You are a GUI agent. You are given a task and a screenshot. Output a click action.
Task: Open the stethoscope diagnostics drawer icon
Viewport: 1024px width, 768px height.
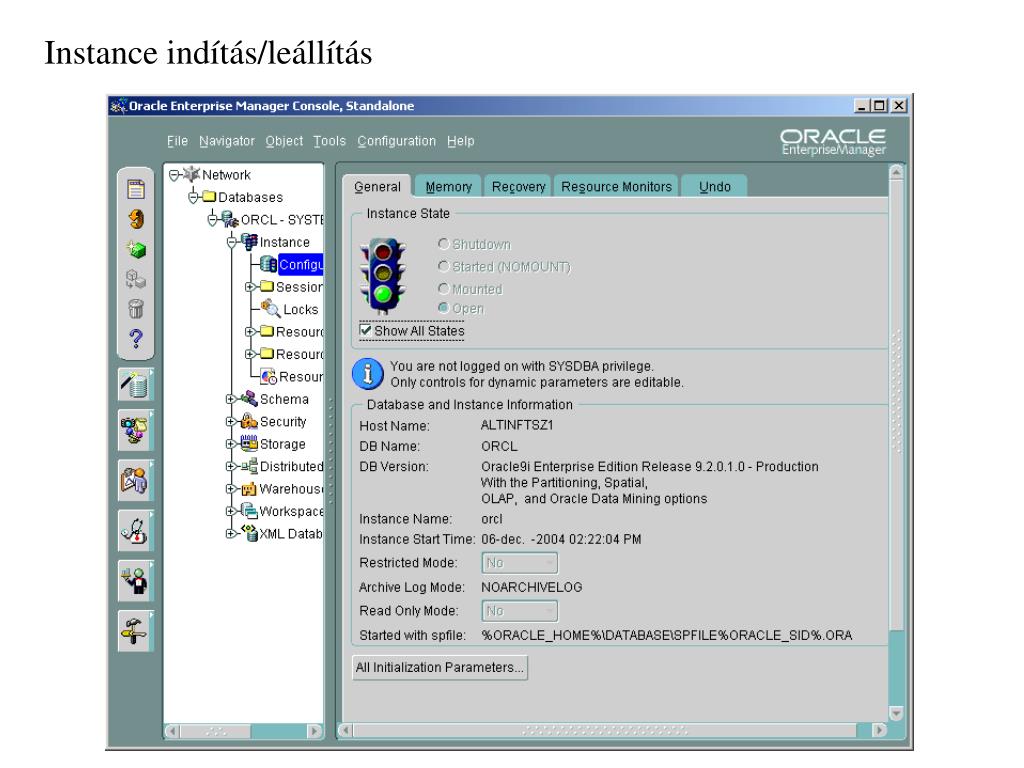(x=136, y=531)
